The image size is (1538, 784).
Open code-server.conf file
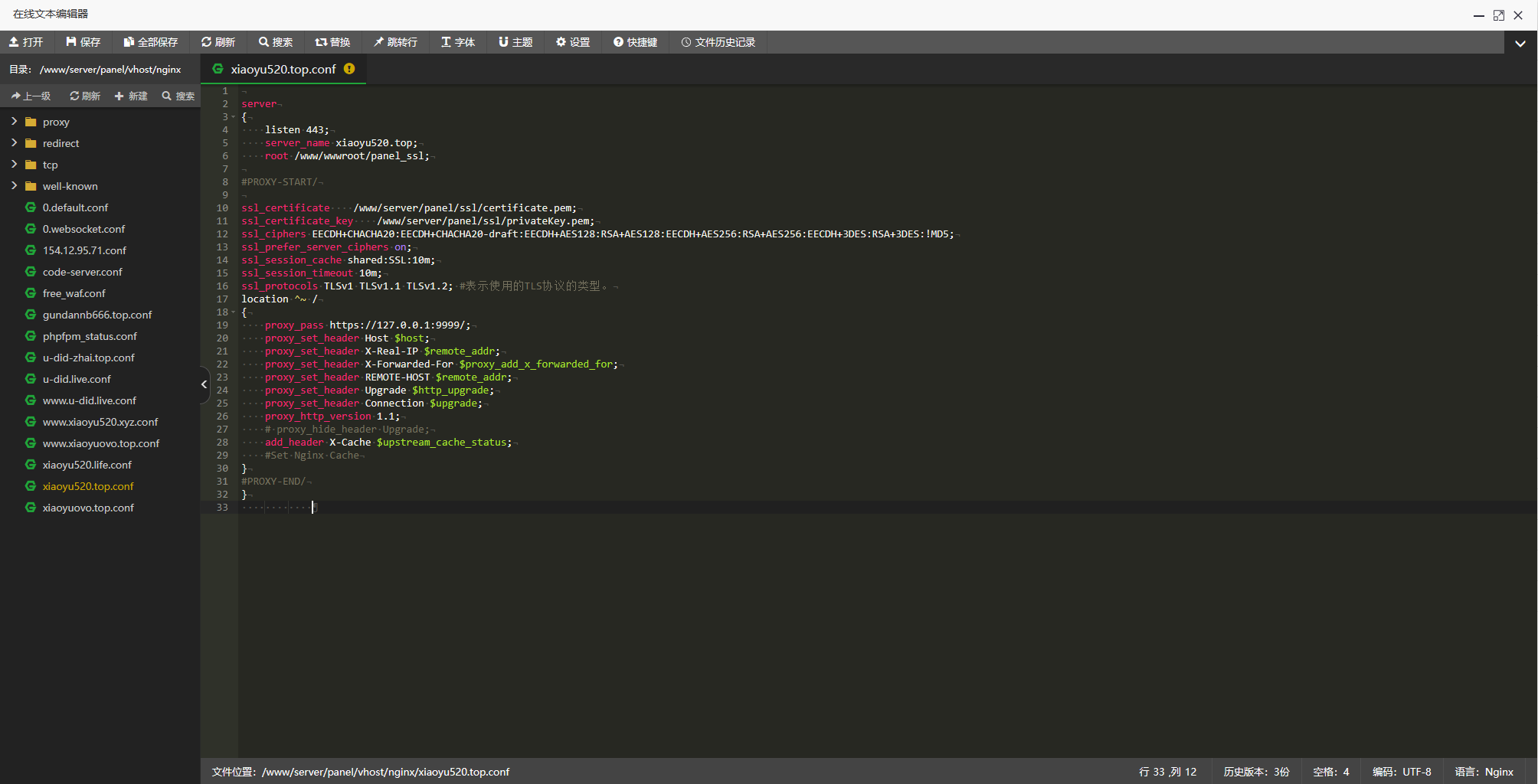coord(82,272)
